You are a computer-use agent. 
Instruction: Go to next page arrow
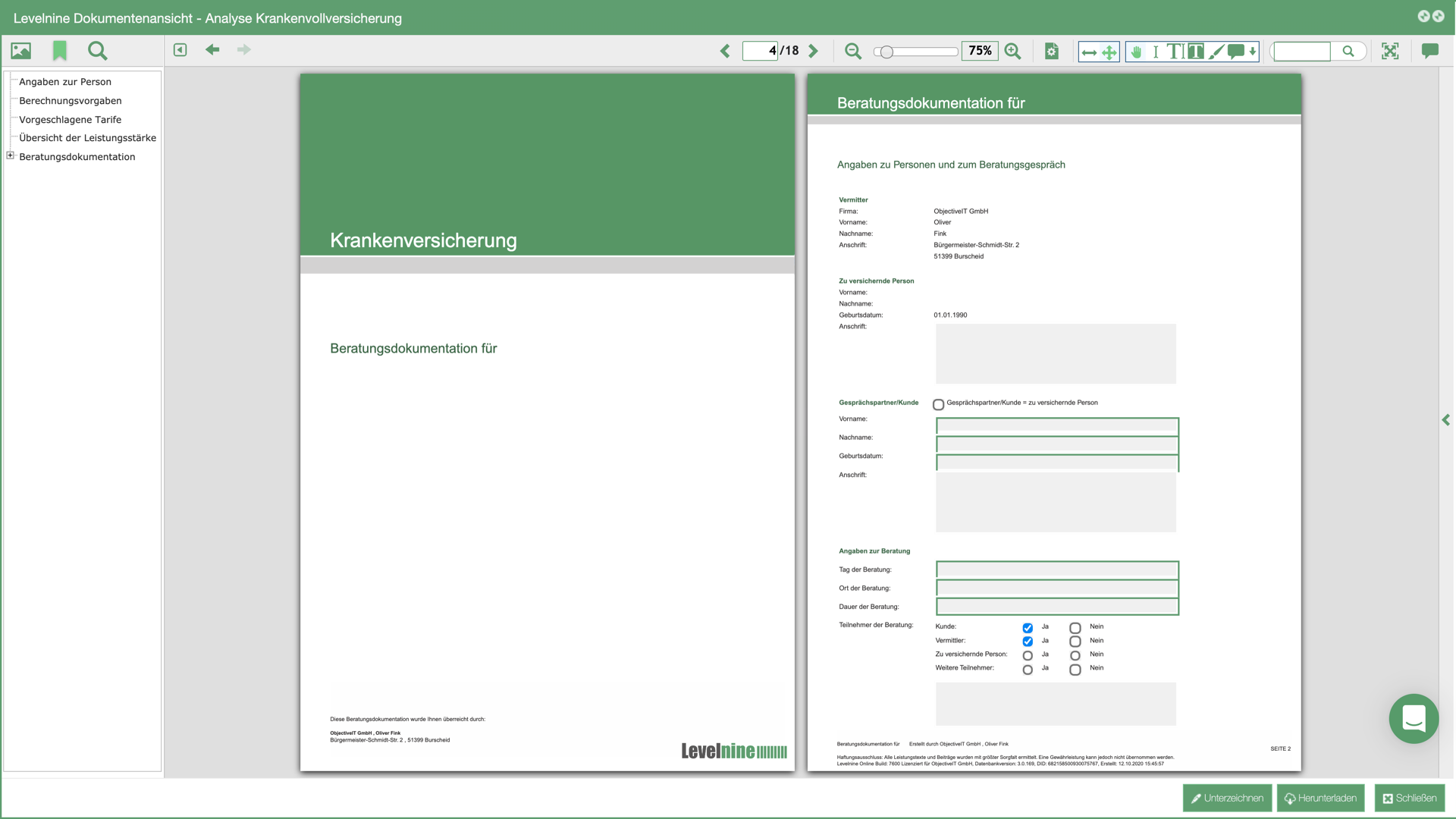click(x=814, y=51)
